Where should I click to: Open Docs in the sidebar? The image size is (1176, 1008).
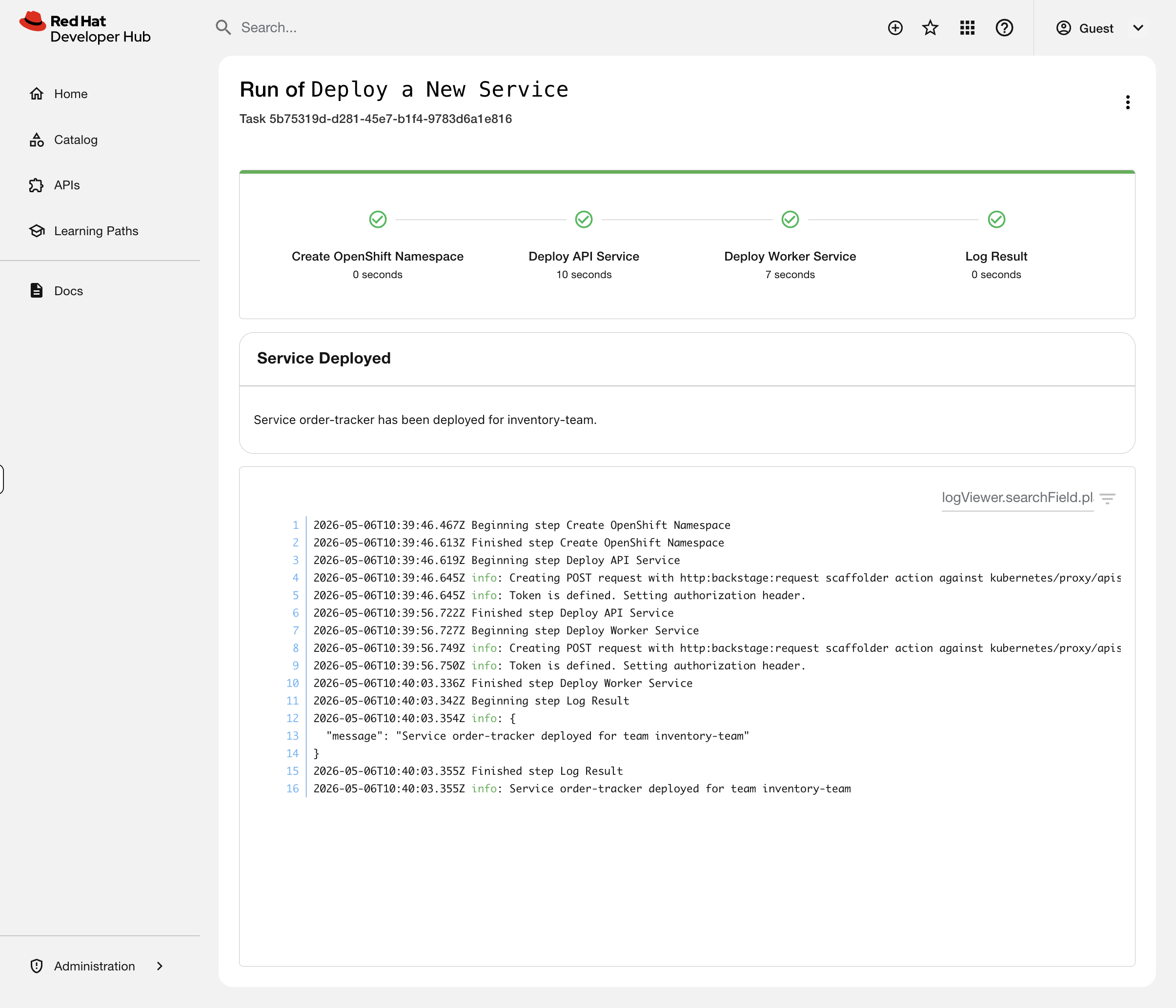coord(68,291)
